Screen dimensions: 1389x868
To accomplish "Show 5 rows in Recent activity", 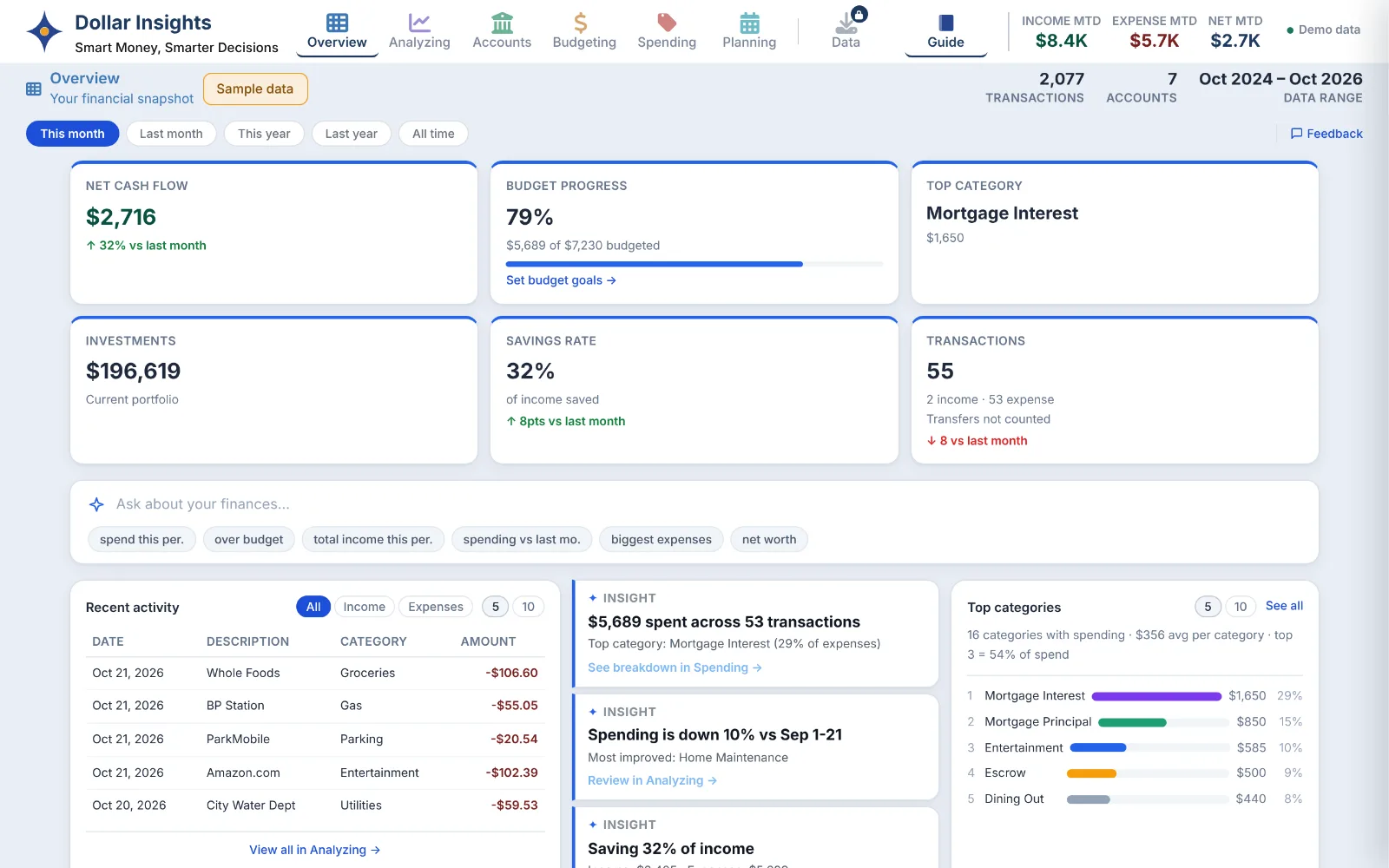I will pos(496,607).
